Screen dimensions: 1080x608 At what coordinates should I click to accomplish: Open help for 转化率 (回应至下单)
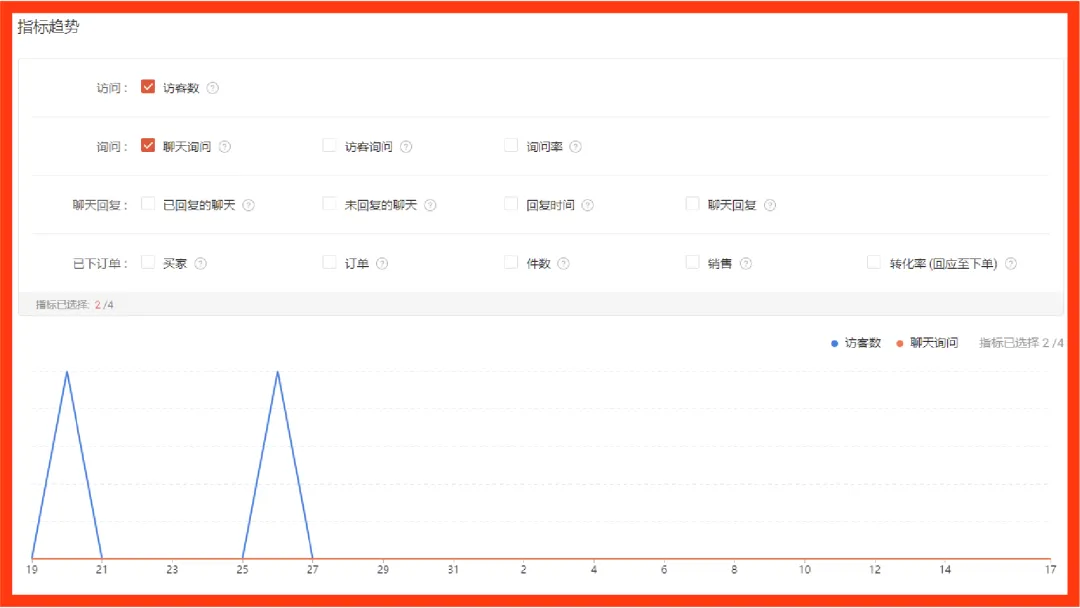[1010, 264]
